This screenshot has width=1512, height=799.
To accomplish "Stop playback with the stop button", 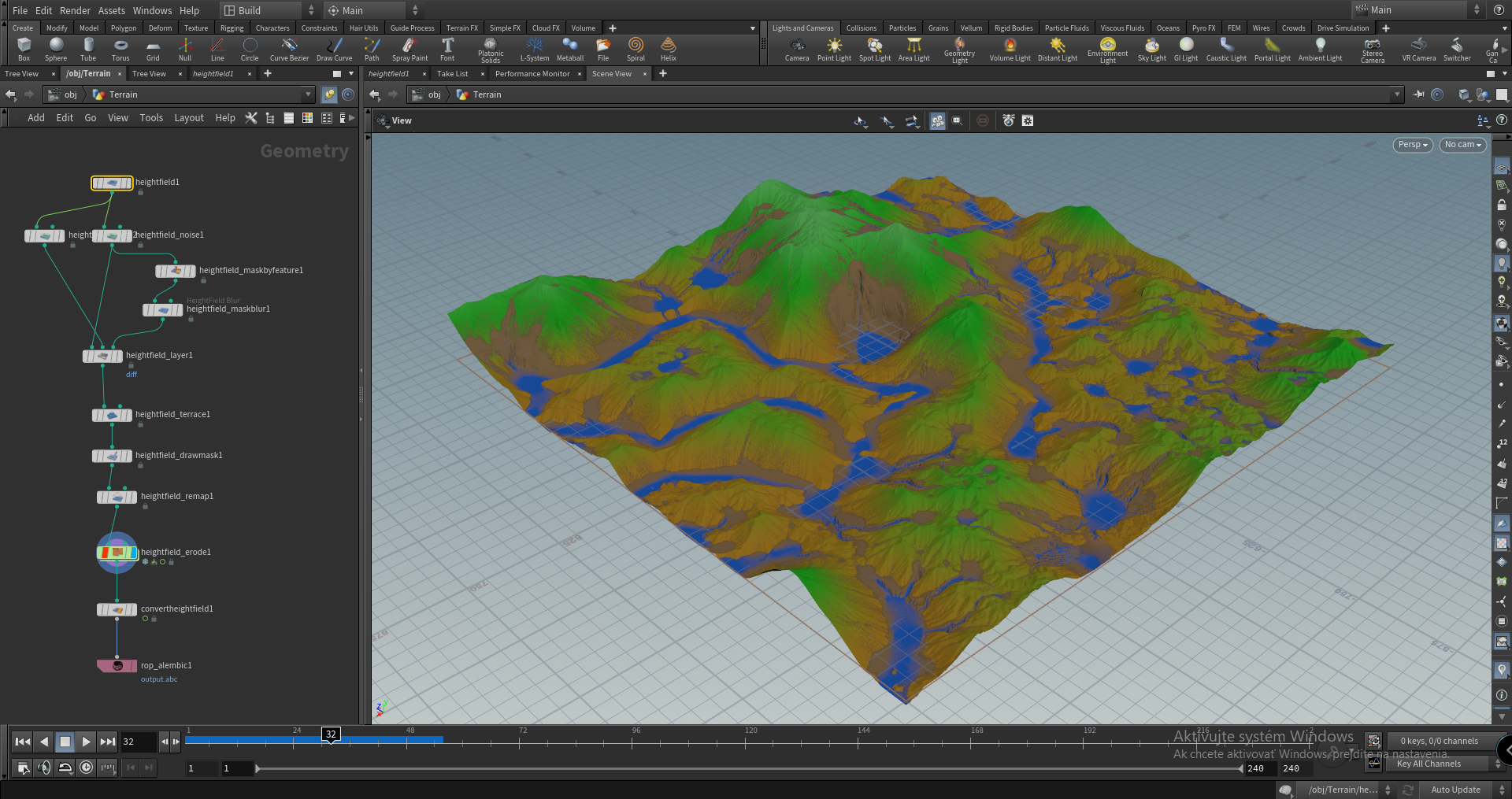I will (65, 742).
